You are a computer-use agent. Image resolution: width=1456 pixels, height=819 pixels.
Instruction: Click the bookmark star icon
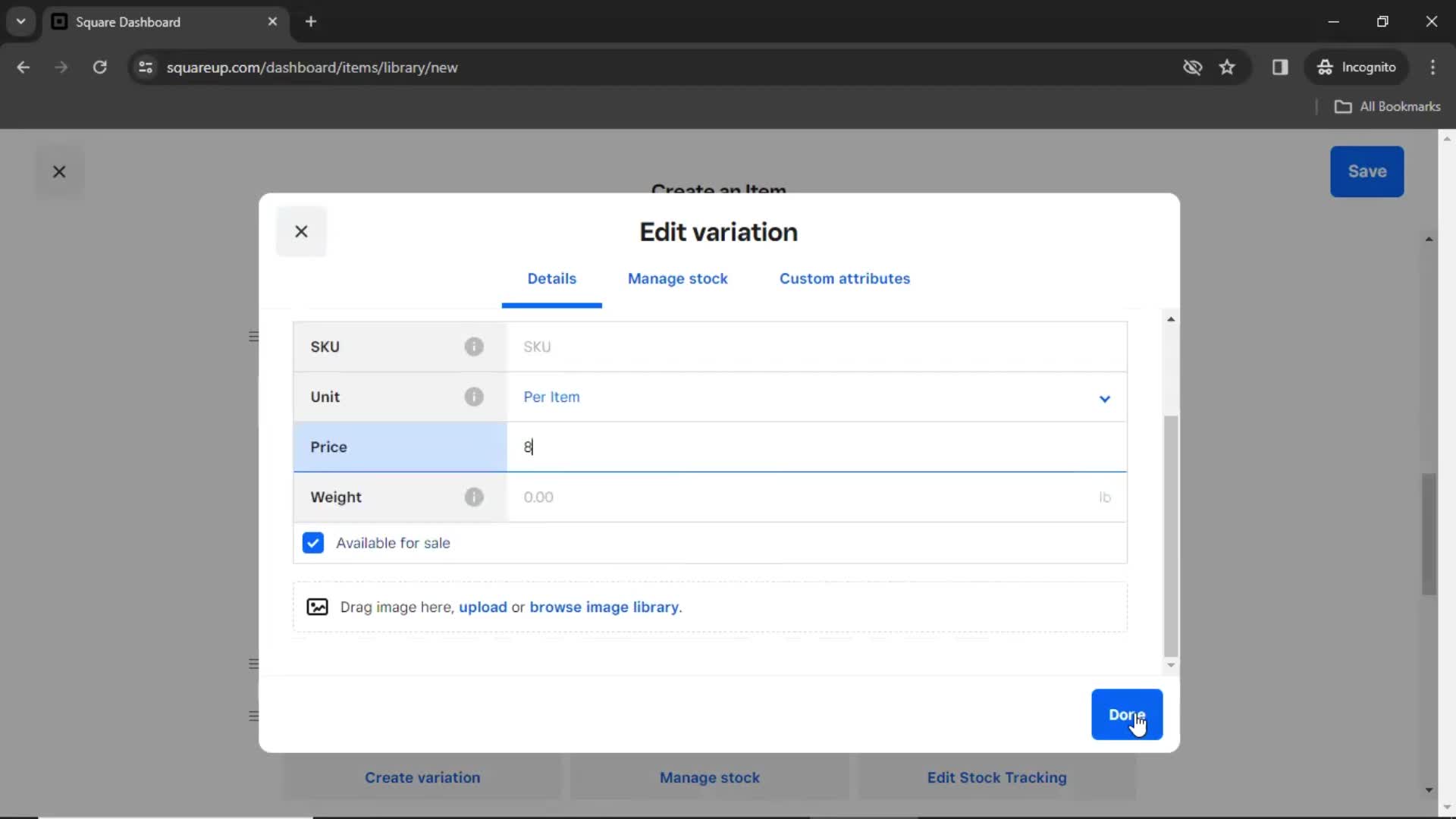click(x=1229, y=67)
